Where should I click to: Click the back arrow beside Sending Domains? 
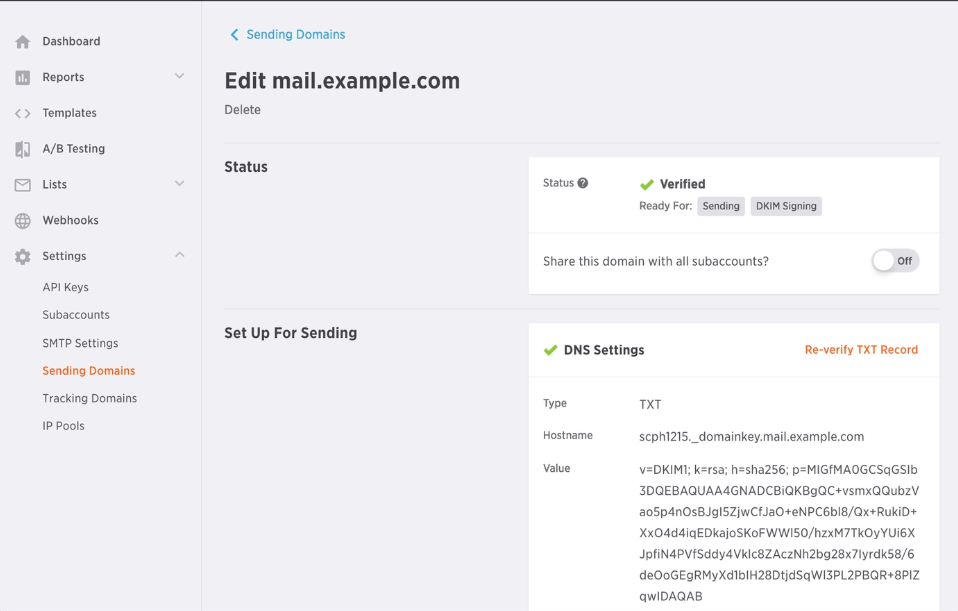[234, 35]
